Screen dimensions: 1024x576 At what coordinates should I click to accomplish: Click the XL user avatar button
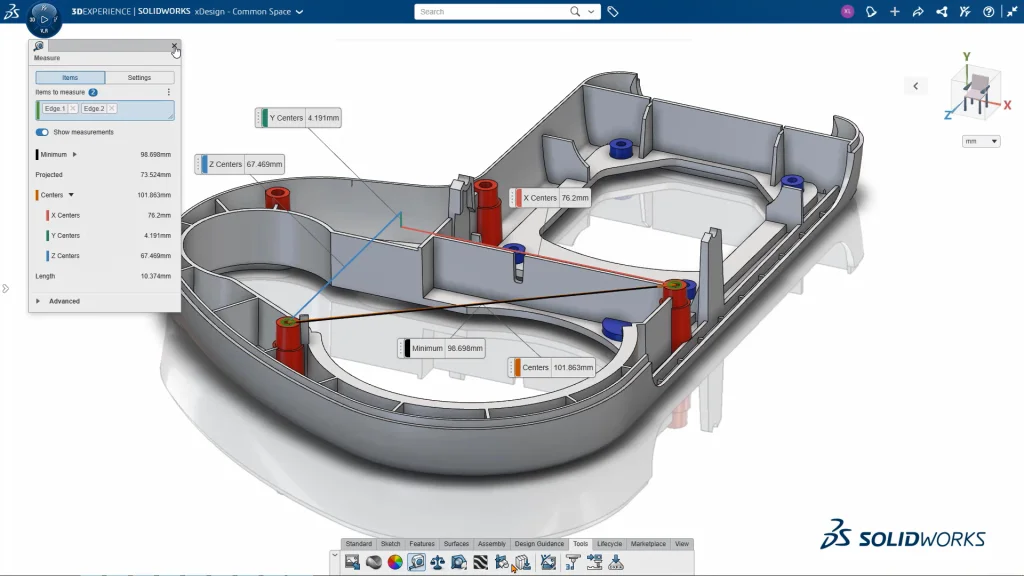click(847, 12)
